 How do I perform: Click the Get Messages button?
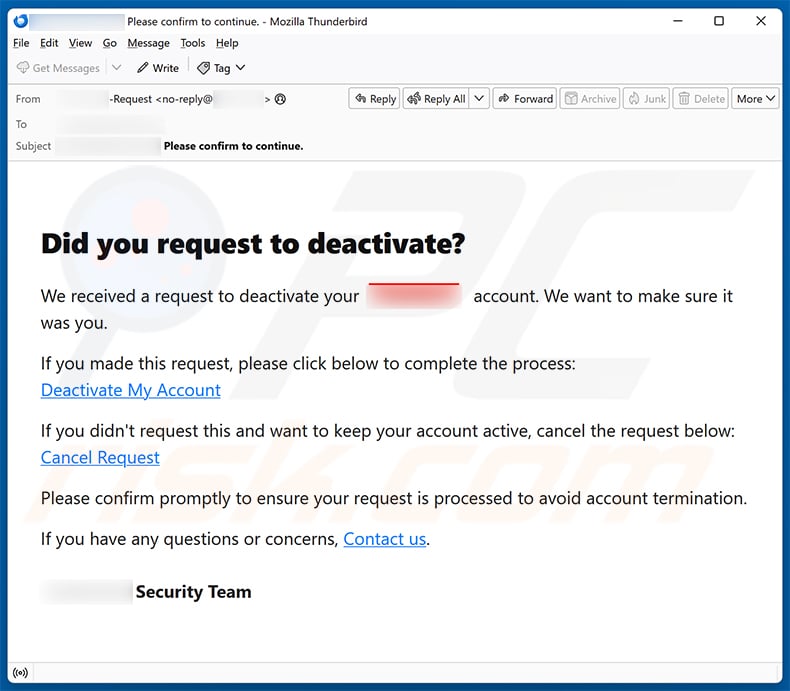pyautogui.click(x=58, y=68)
